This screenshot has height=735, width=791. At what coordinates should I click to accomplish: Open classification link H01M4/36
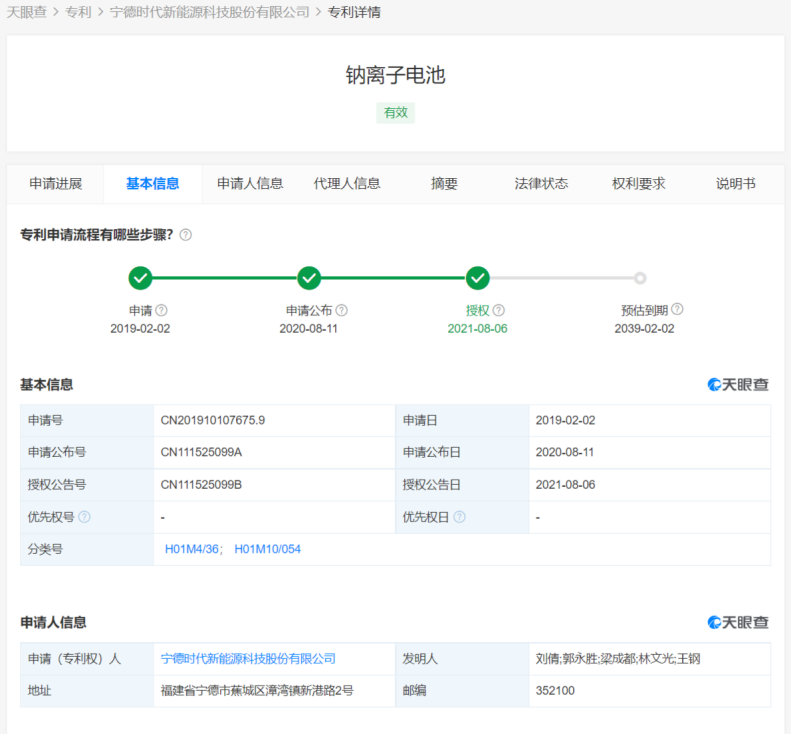(x=193, y=549)
